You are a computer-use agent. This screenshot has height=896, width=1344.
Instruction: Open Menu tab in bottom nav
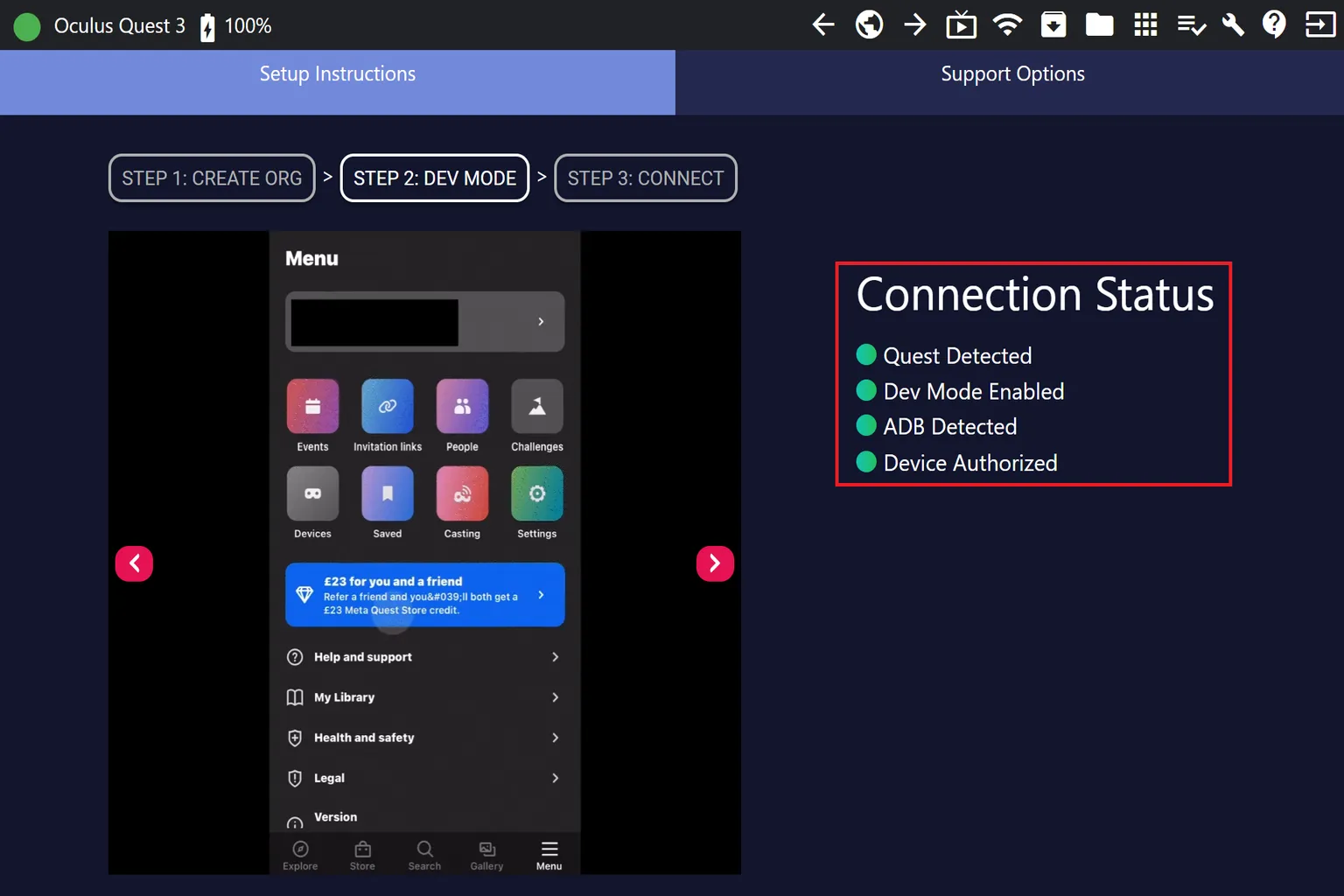tap(549, 855)
